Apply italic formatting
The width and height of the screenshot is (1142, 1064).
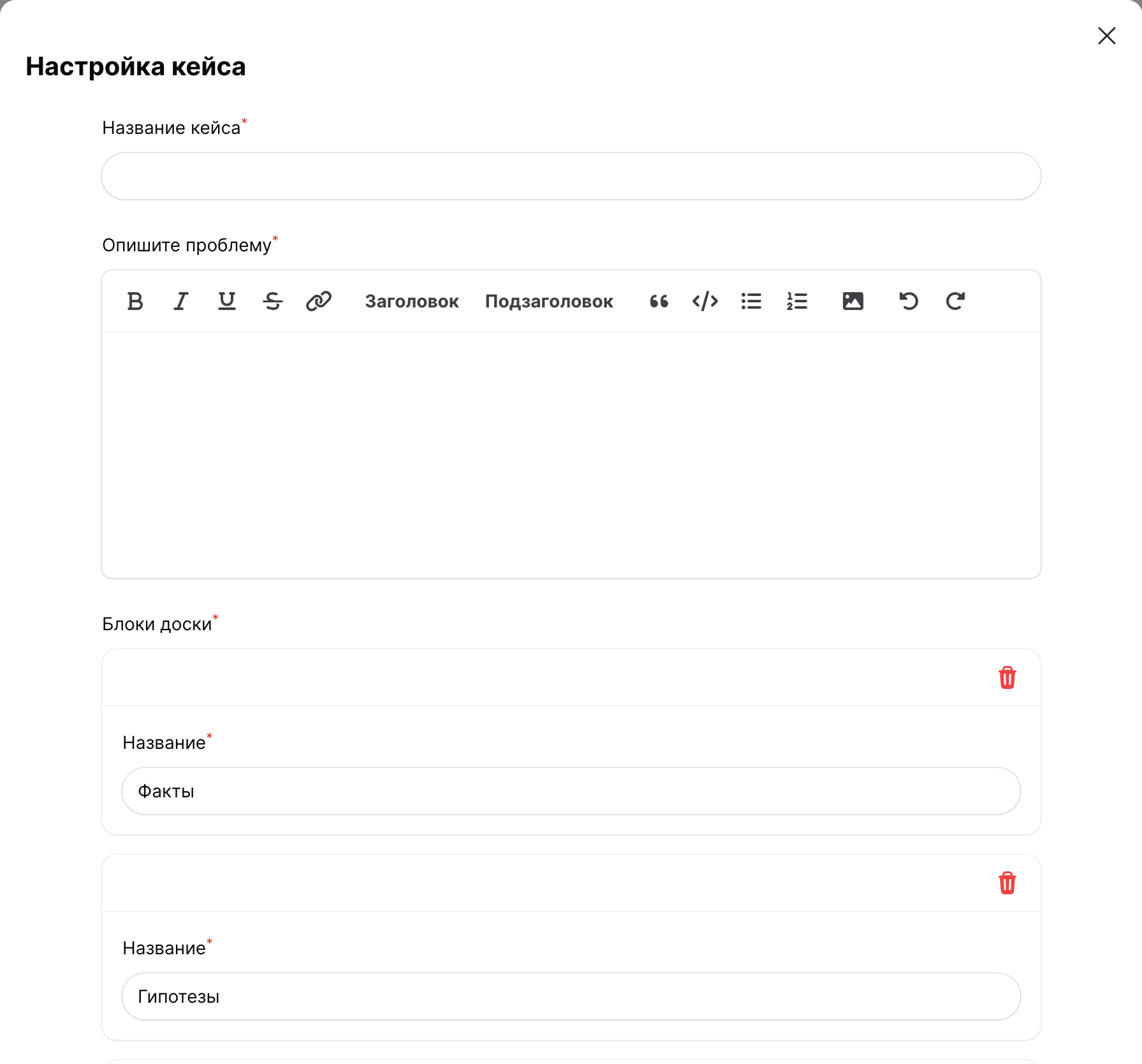tap(181, 301)
